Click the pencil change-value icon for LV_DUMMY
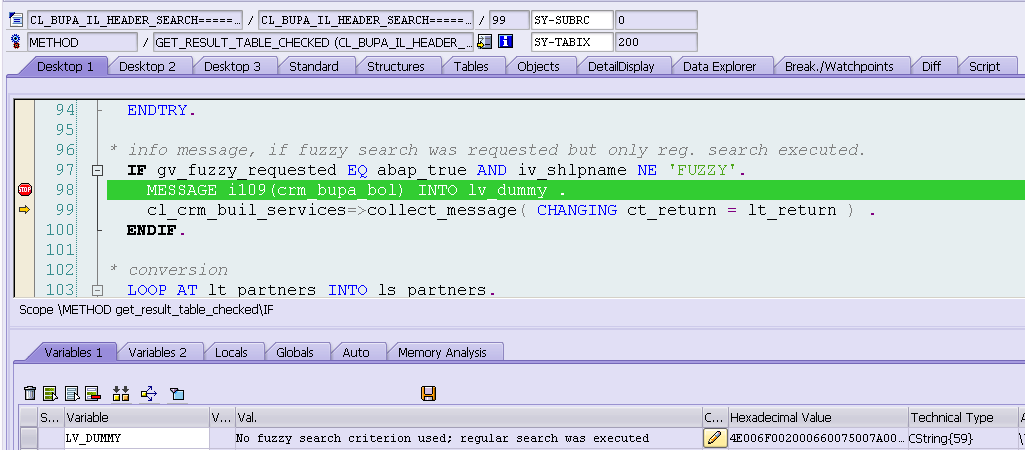Viewport: 1025px width, 450px height. tap(714, 438)
